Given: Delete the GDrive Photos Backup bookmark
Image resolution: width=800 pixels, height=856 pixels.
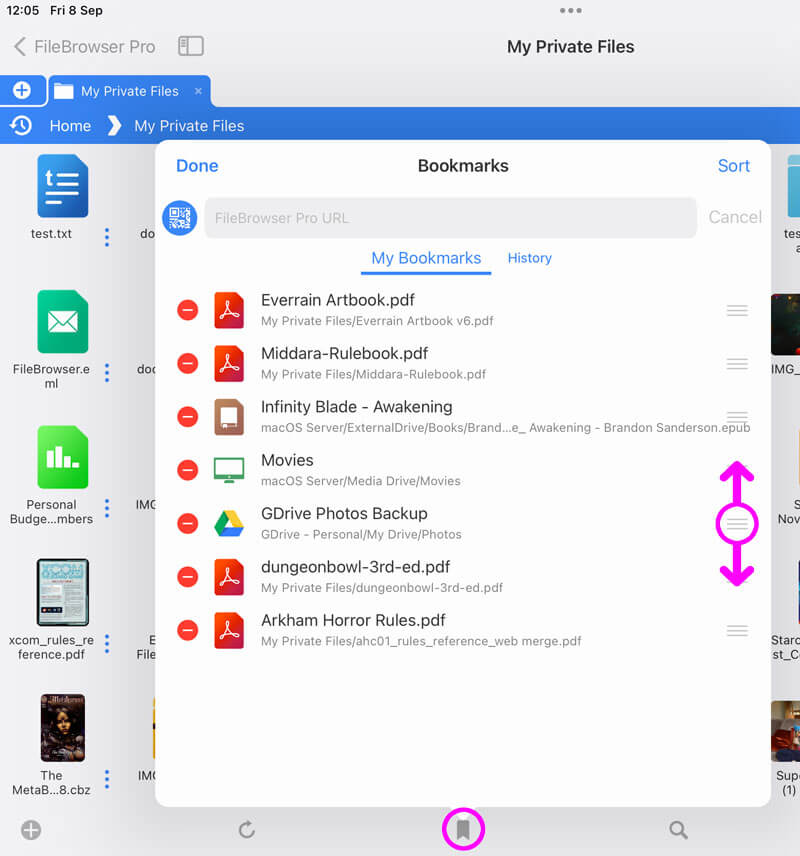Looking at the screenshot, I should (187, 524).
